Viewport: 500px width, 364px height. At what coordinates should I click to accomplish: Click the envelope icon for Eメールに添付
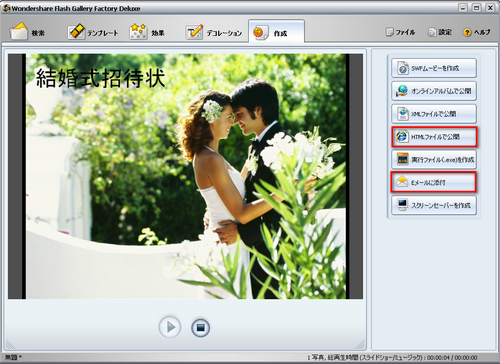pyautogui.click(x=402, y=182)
